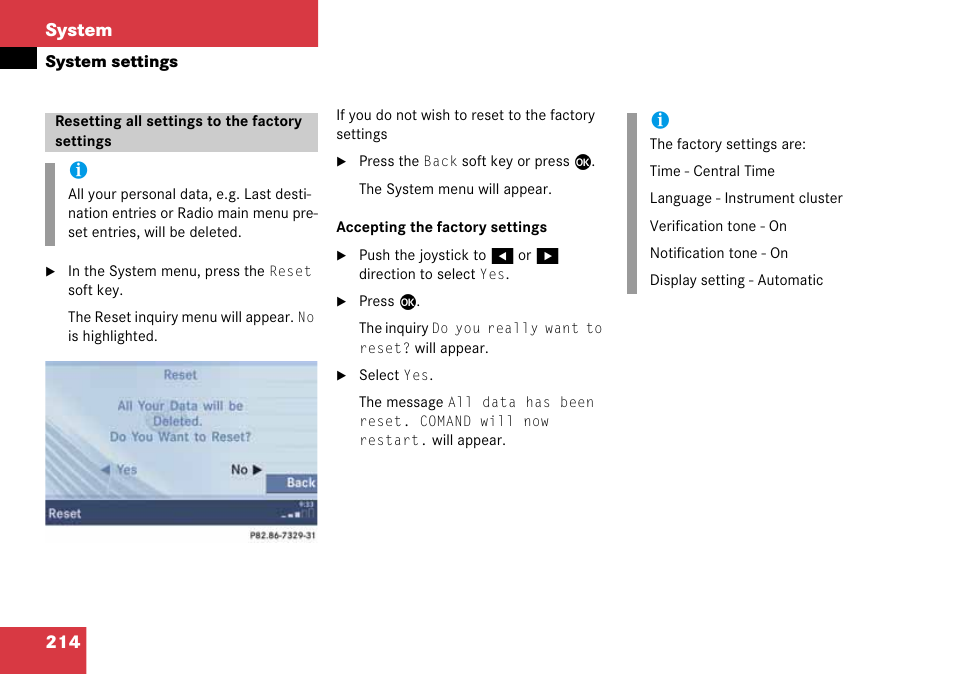Screen dimensions: 954x674
Task: Click the 'Display setting - Automatic' line
Action: click(736, 280)
